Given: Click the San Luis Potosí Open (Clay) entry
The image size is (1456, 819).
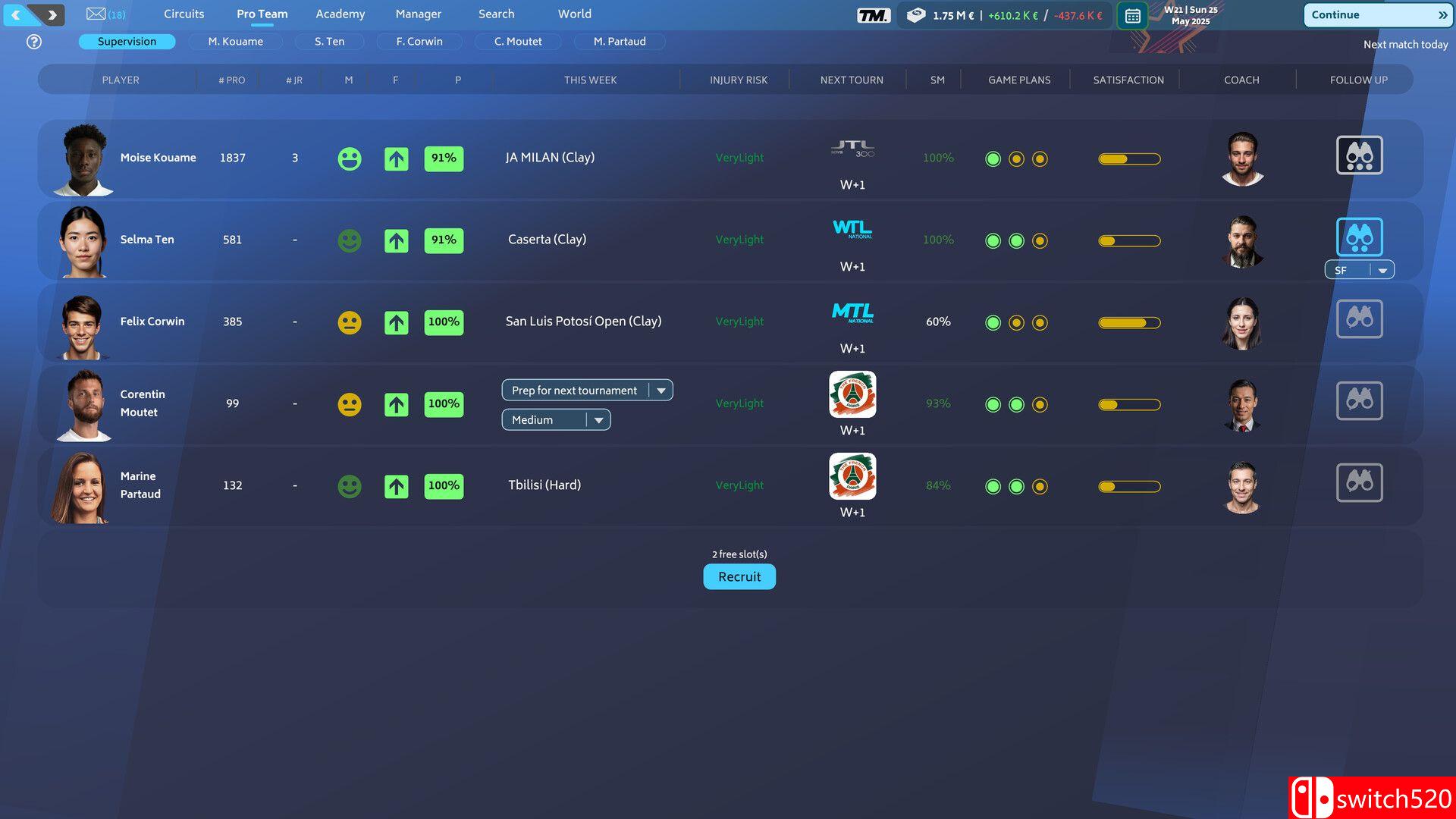Looking at the screenshot, I should click(583, 322).
